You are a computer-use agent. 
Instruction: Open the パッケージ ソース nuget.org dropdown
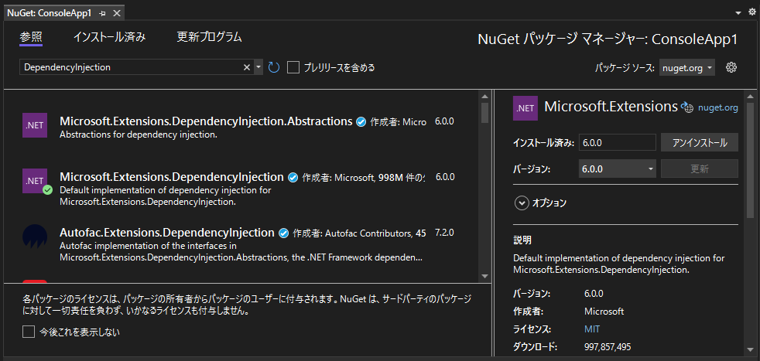pyautogui.click(x=687, y=68)
